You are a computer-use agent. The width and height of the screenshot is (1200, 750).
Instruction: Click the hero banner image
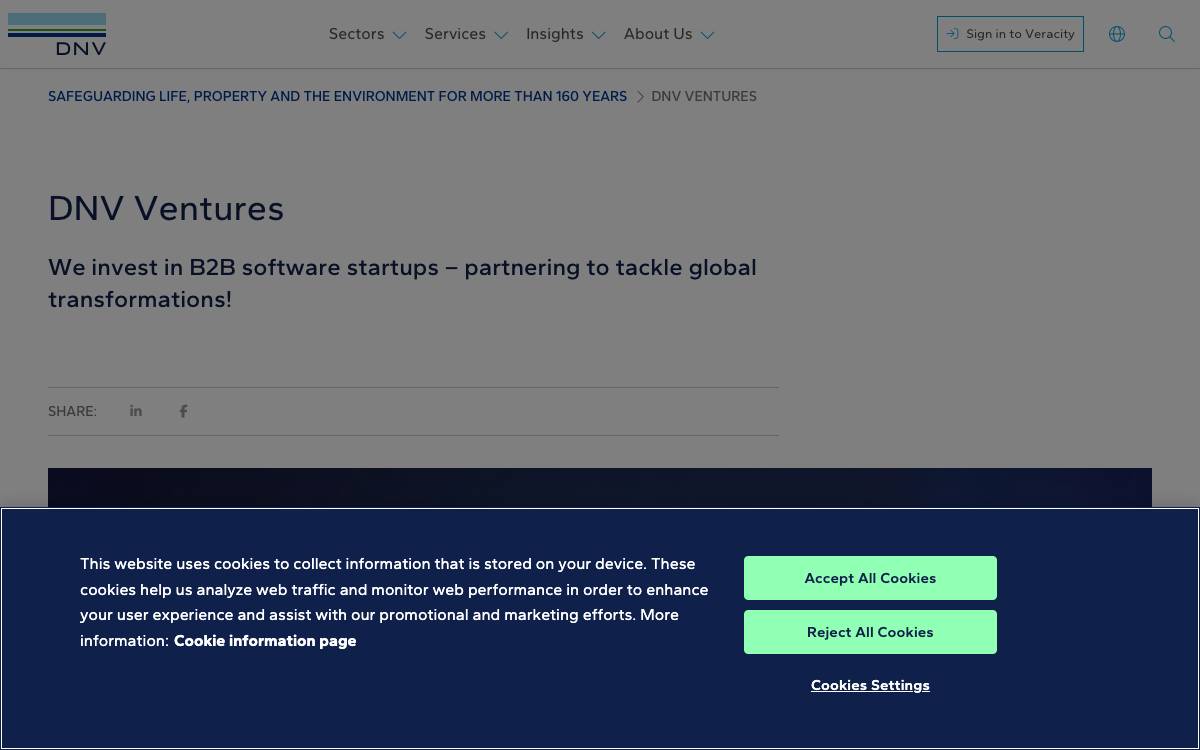(x=600, y=488)
